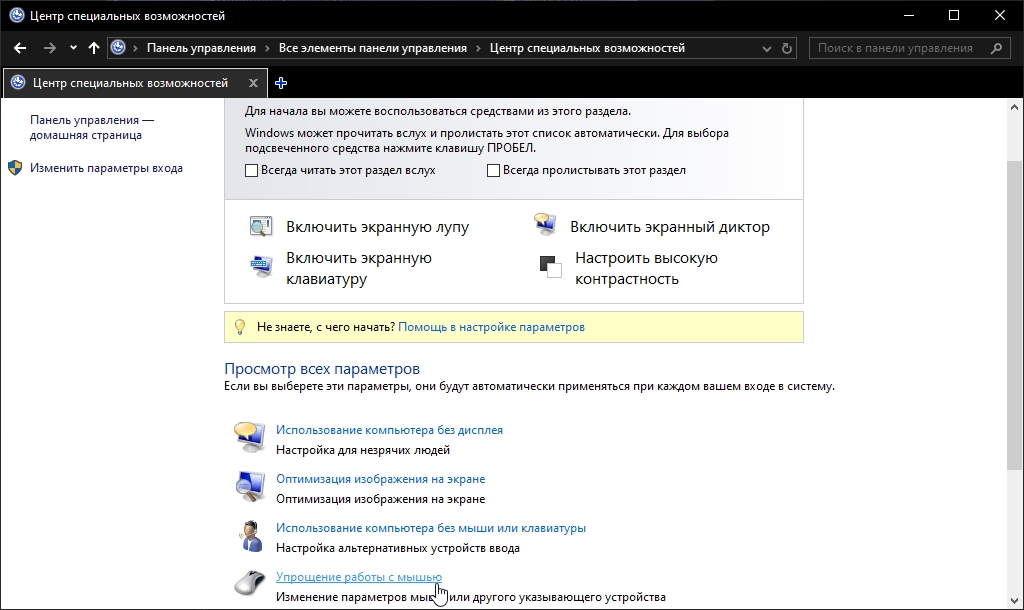Screen dimensions: 1024x610
Task: Click text 'Настройка для незрячих людей'
Action: 362,450
